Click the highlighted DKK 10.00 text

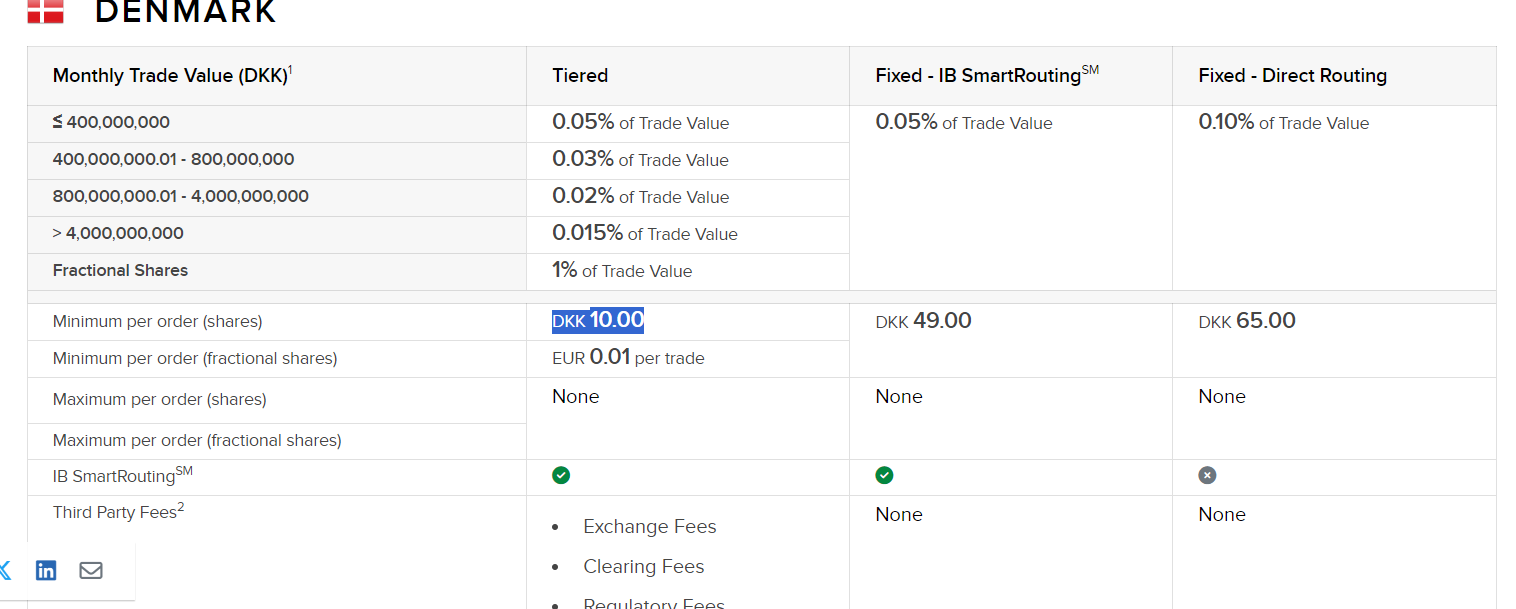pos(598,321)
